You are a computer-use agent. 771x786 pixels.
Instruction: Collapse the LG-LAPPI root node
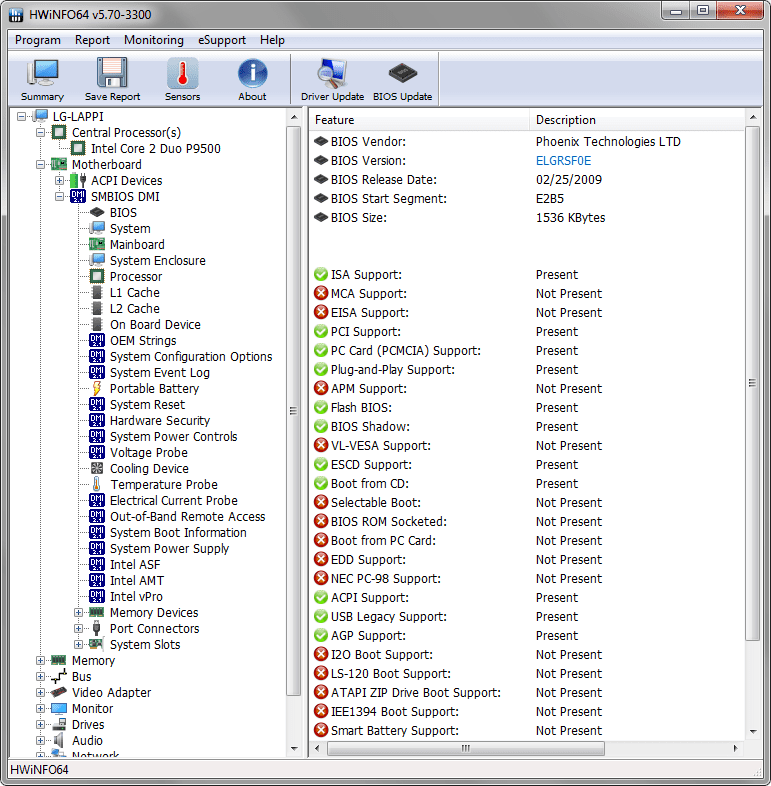tap(21, 116)
